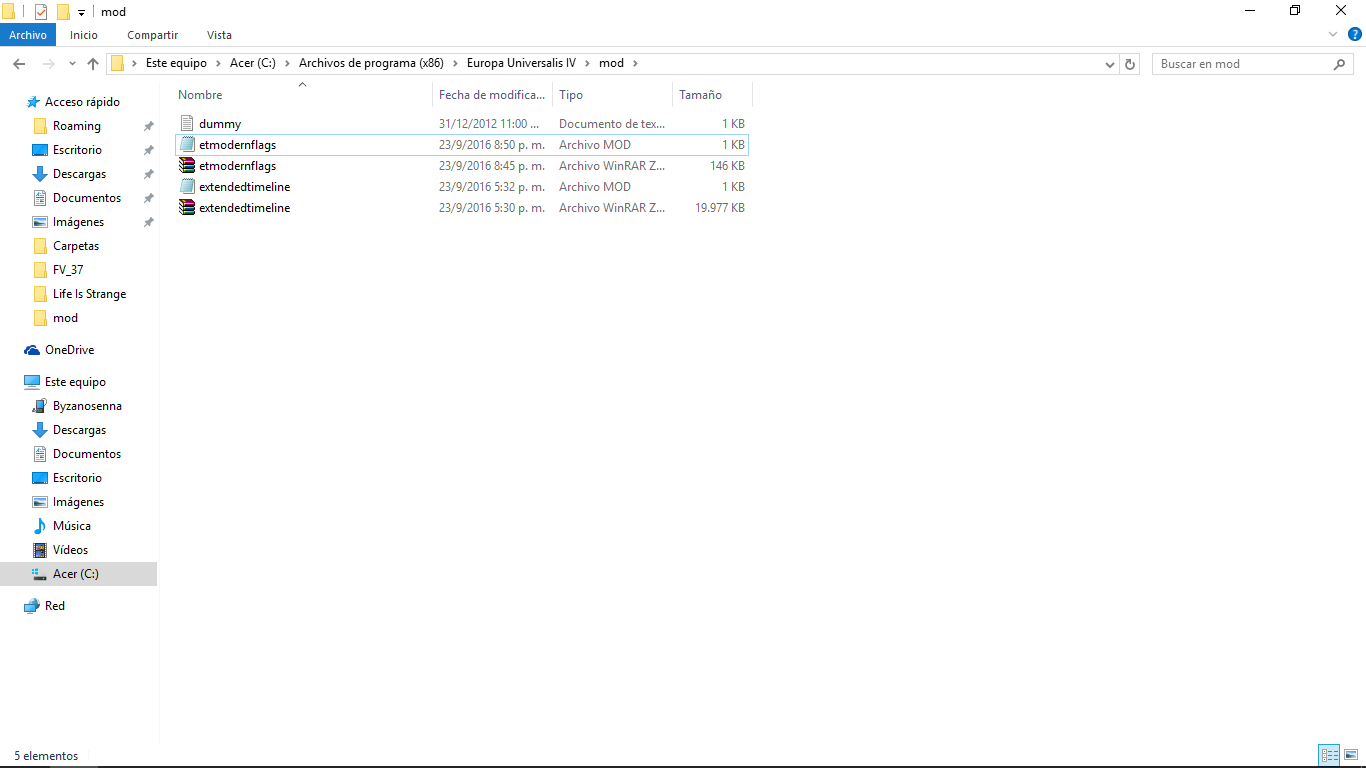The height and width of the screenshot is (768, 1366).
Task: Select the etmodernflags Archivo MOD file
Action: coord(462,145)
